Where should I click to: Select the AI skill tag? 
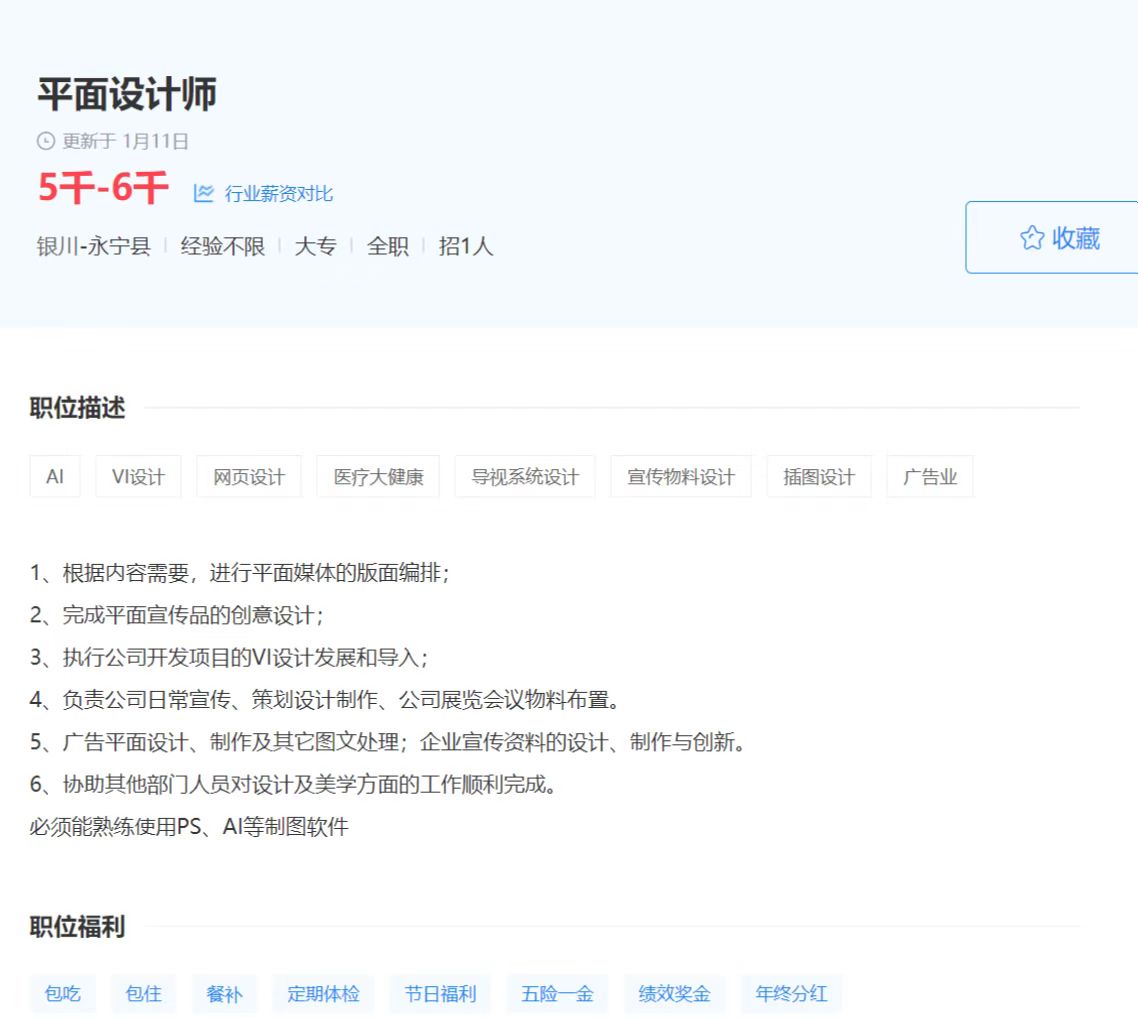55,477
